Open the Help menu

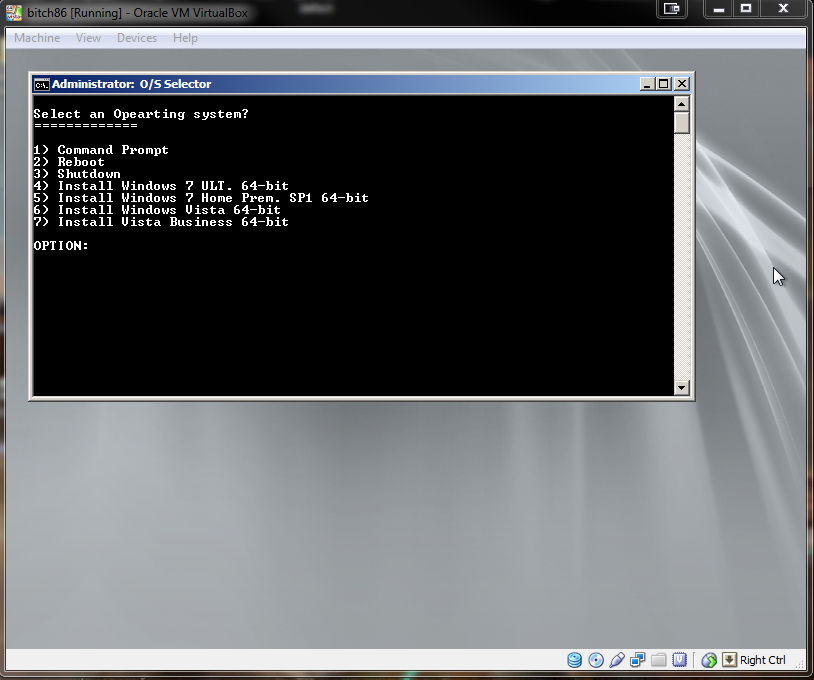185,38
